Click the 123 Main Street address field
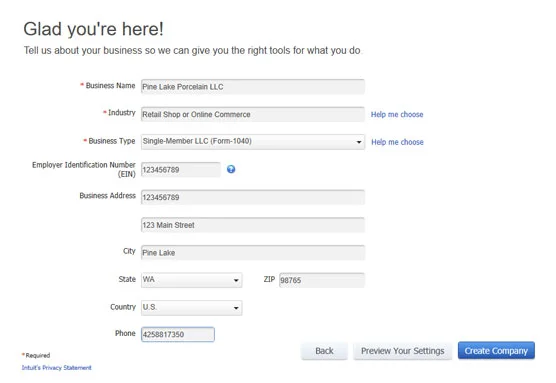Screen dimensions: 556x383 click(252, 225)
